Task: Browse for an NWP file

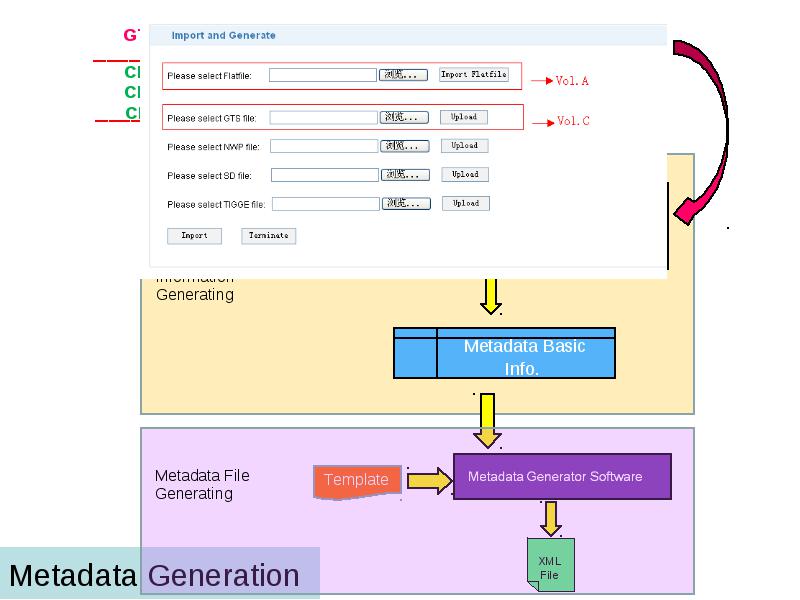Action: (405, 146)
